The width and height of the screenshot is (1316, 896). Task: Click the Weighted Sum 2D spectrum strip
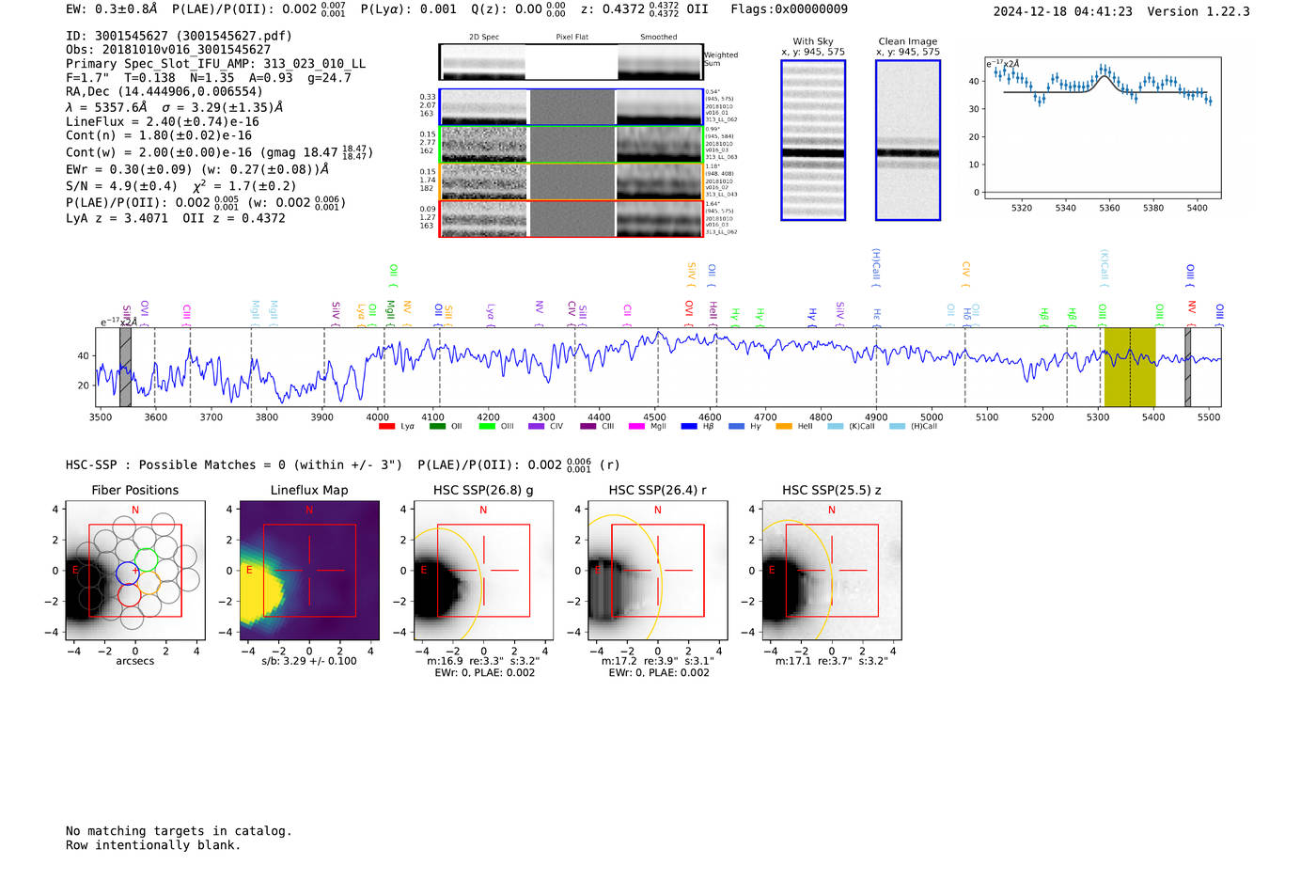point(572,62)
